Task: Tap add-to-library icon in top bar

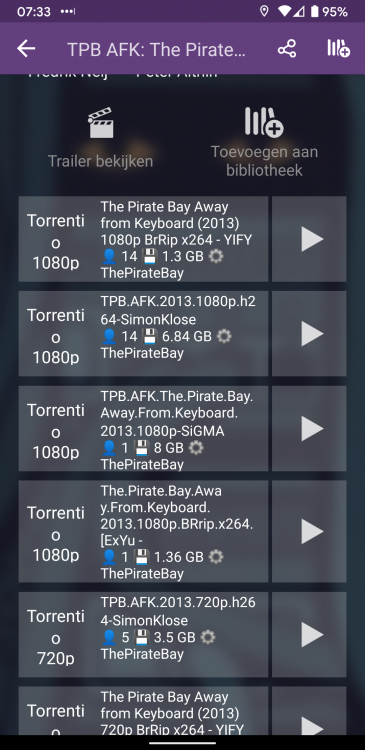Action: coord(338,49)
